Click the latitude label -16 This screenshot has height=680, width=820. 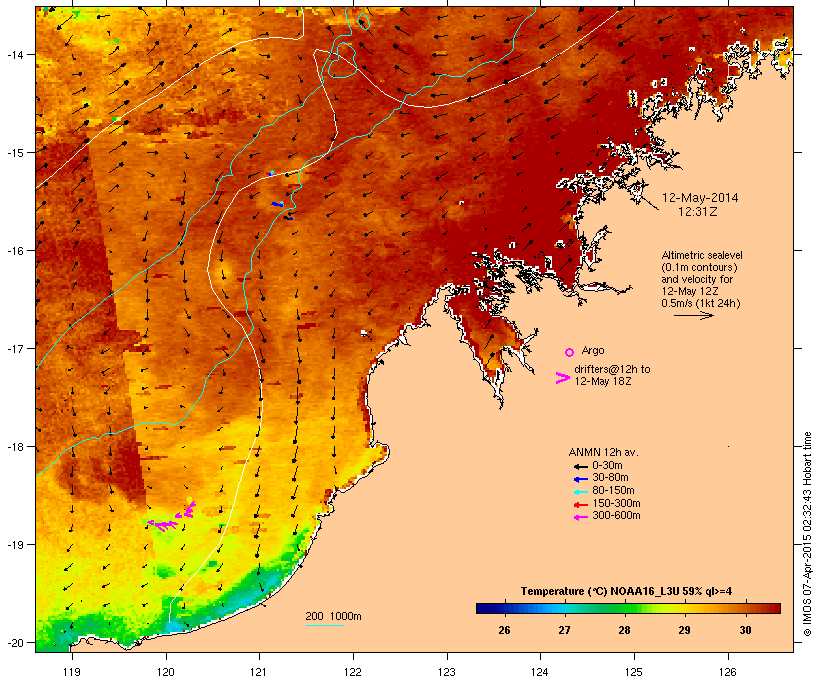click(14, 251)
